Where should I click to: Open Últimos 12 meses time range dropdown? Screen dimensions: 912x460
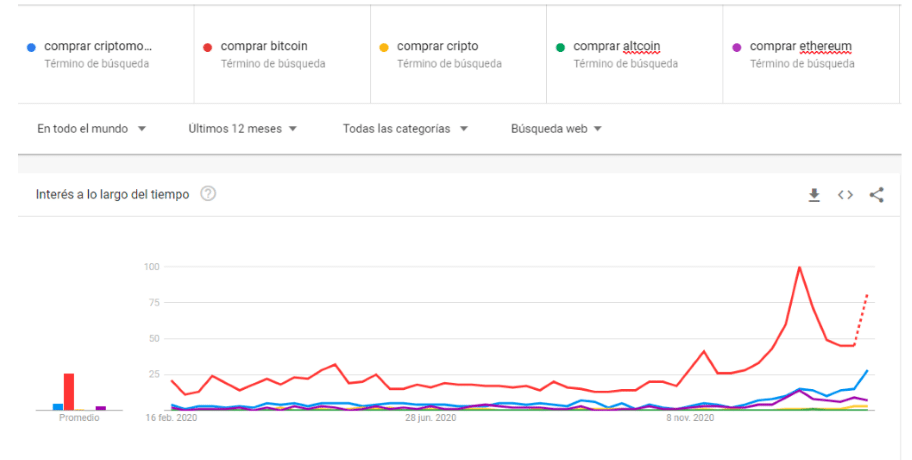point(242,129)
